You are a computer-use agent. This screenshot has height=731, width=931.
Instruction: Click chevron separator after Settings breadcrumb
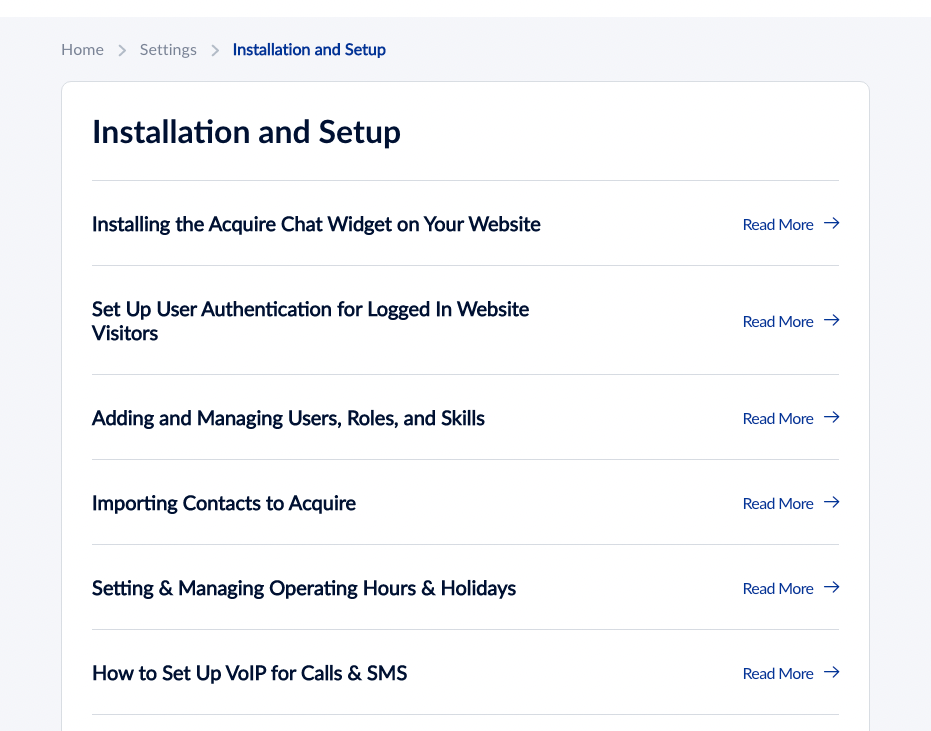point(215,50)
